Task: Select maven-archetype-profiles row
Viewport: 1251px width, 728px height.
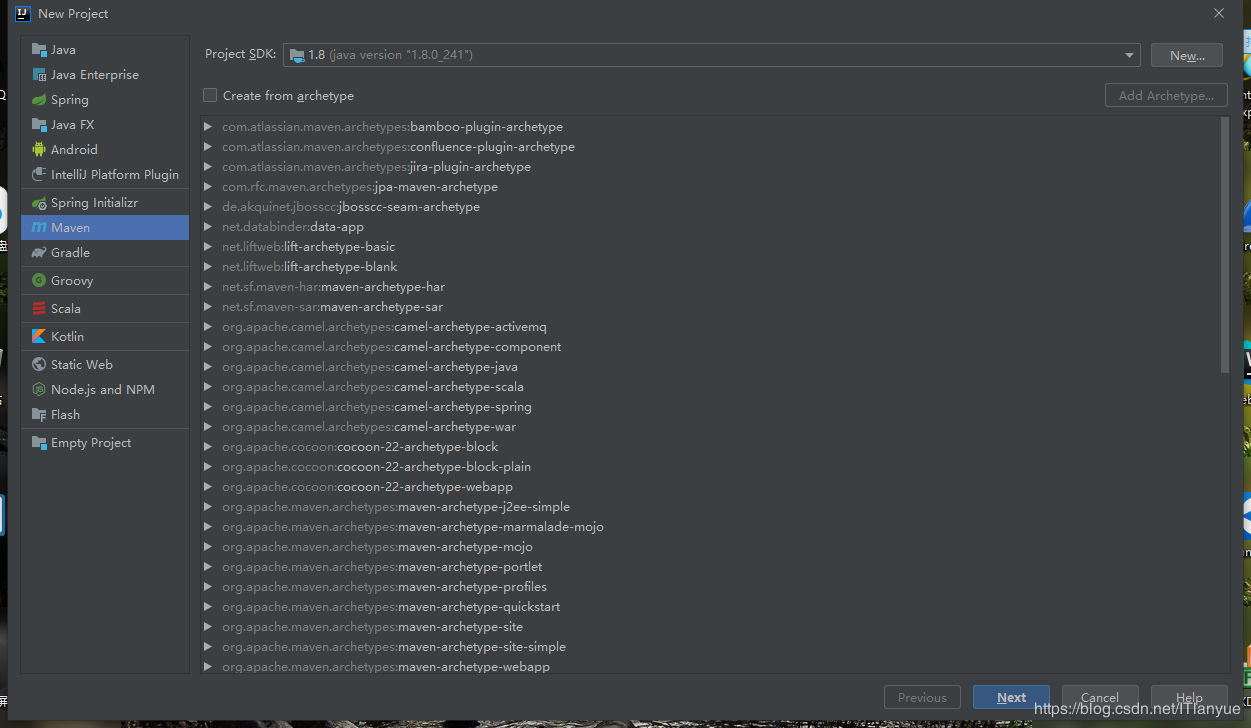Action: click(710, 587)
